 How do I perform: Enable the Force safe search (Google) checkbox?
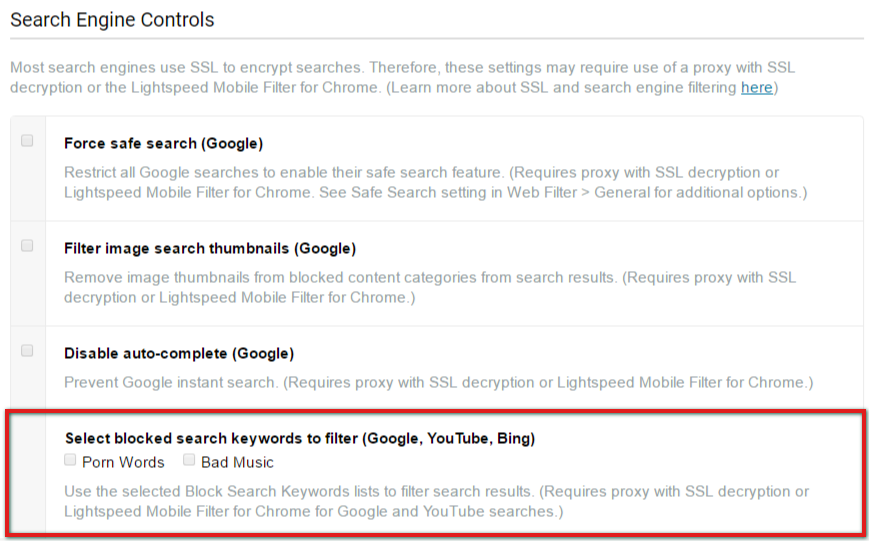[x=27, y=140]
